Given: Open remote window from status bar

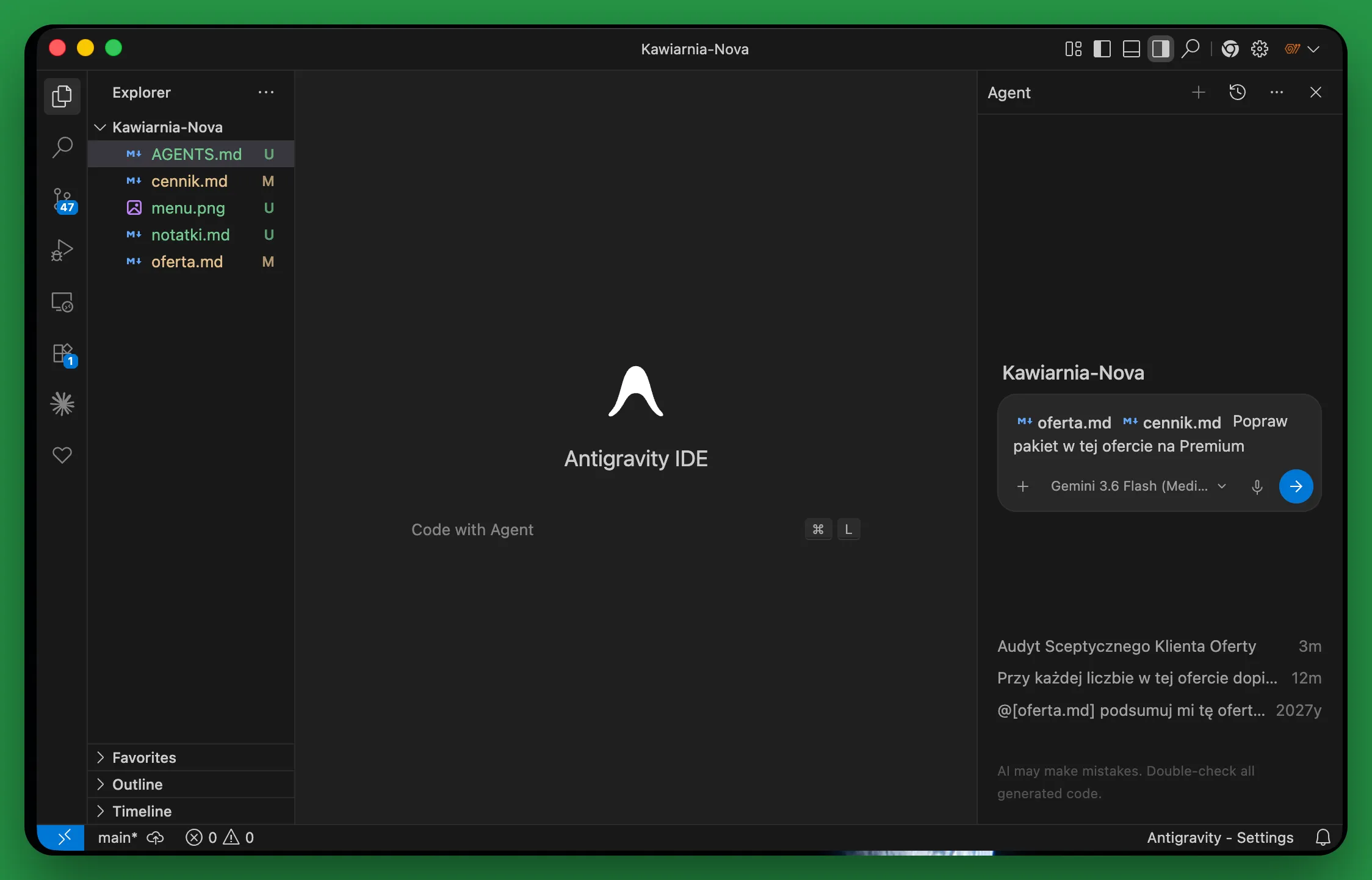Looking at the screenshot, I should (x=61, y=837).
